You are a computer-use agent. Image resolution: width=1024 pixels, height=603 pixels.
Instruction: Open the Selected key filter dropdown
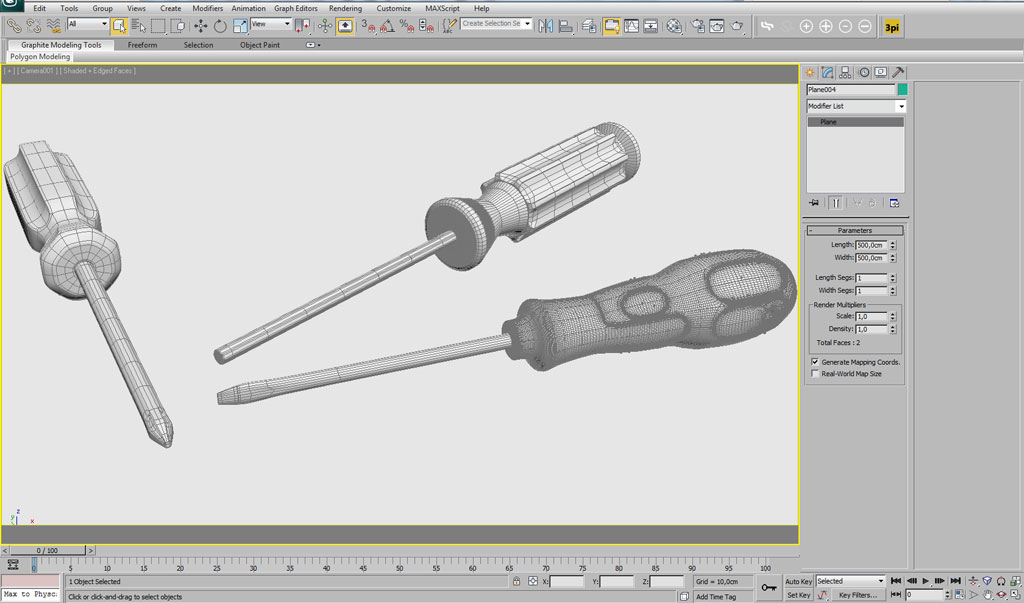click(x=850, y=581)
